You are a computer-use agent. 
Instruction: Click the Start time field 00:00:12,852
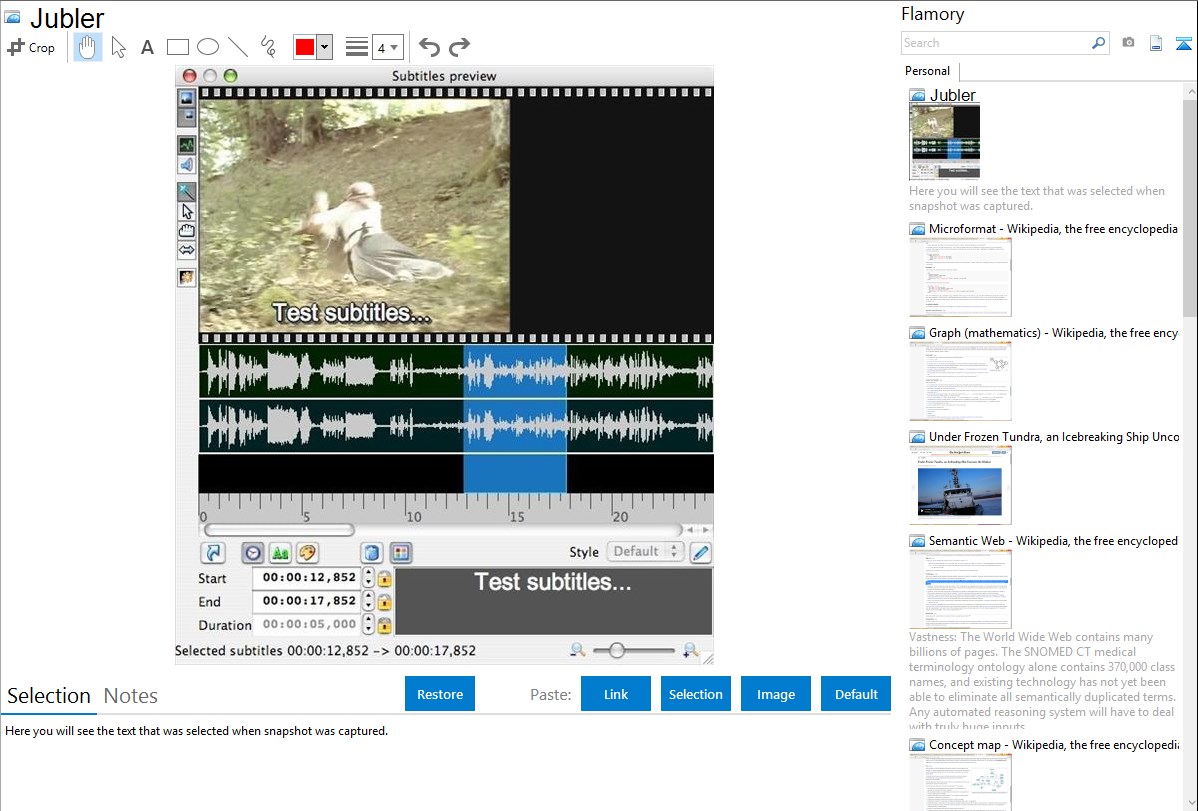point(307,578)
